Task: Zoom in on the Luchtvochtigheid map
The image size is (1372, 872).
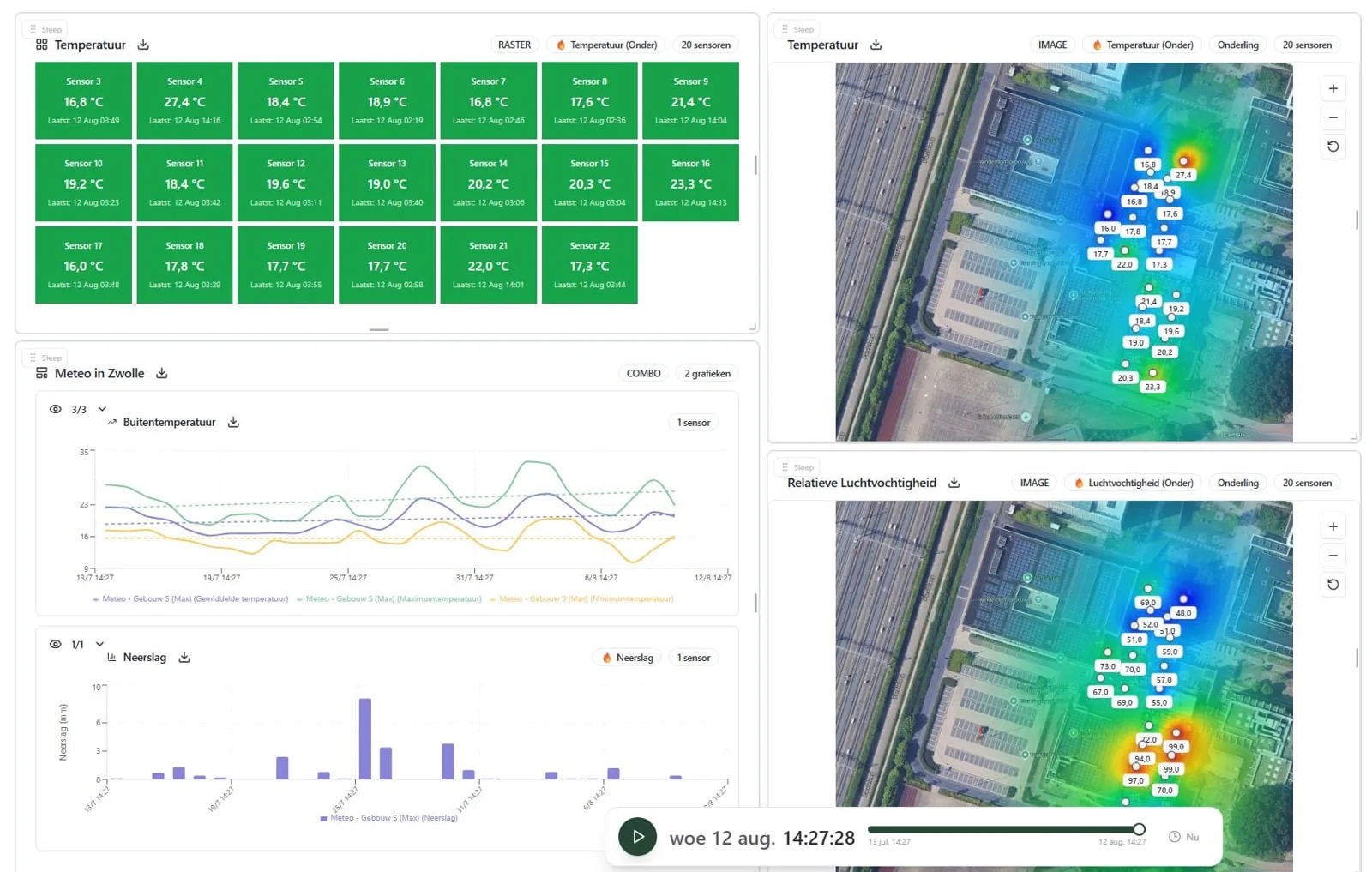Action: [1333, 526]
